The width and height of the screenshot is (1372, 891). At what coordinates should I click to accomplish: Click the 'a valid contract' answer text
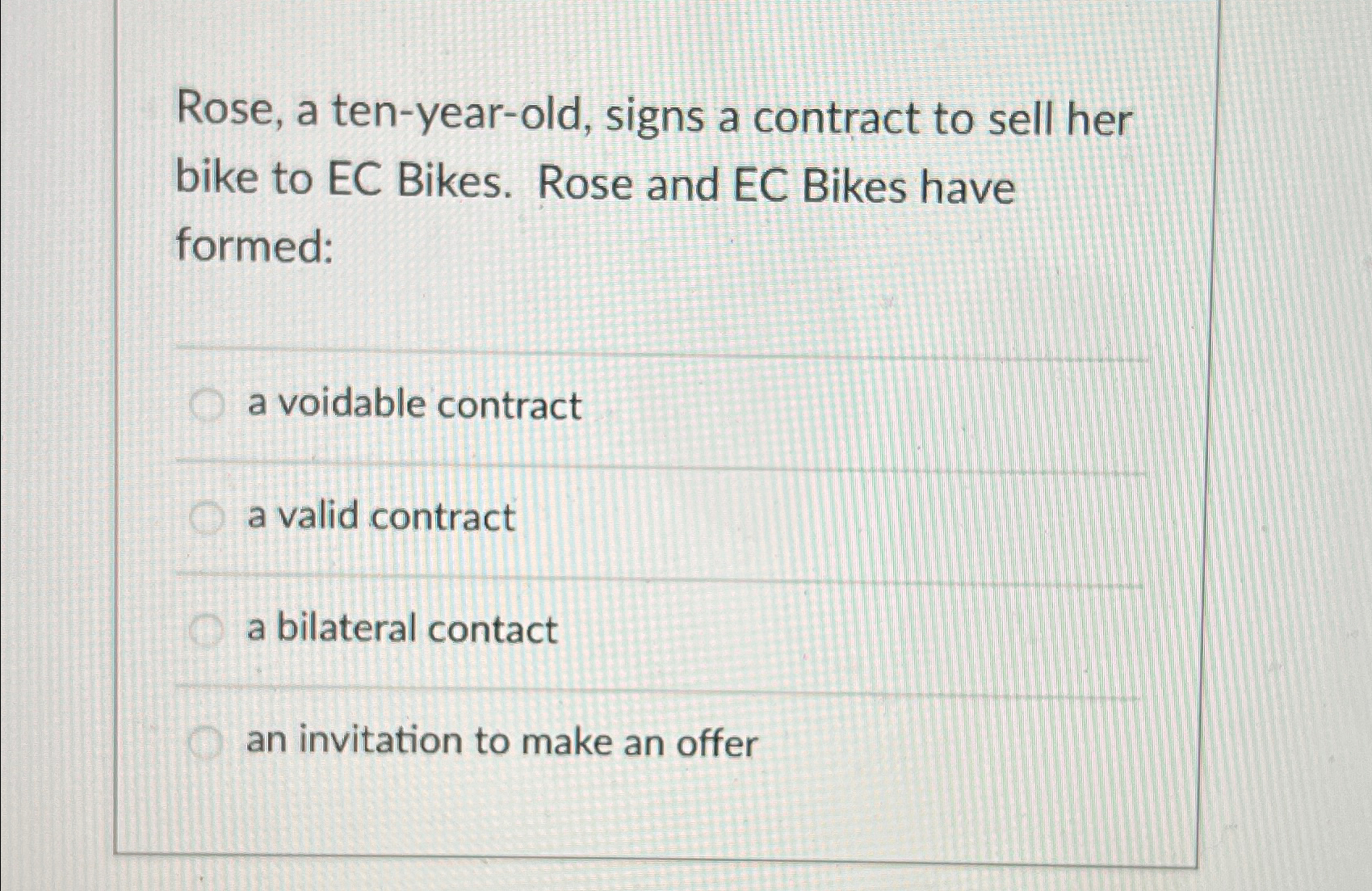point(380,518)
